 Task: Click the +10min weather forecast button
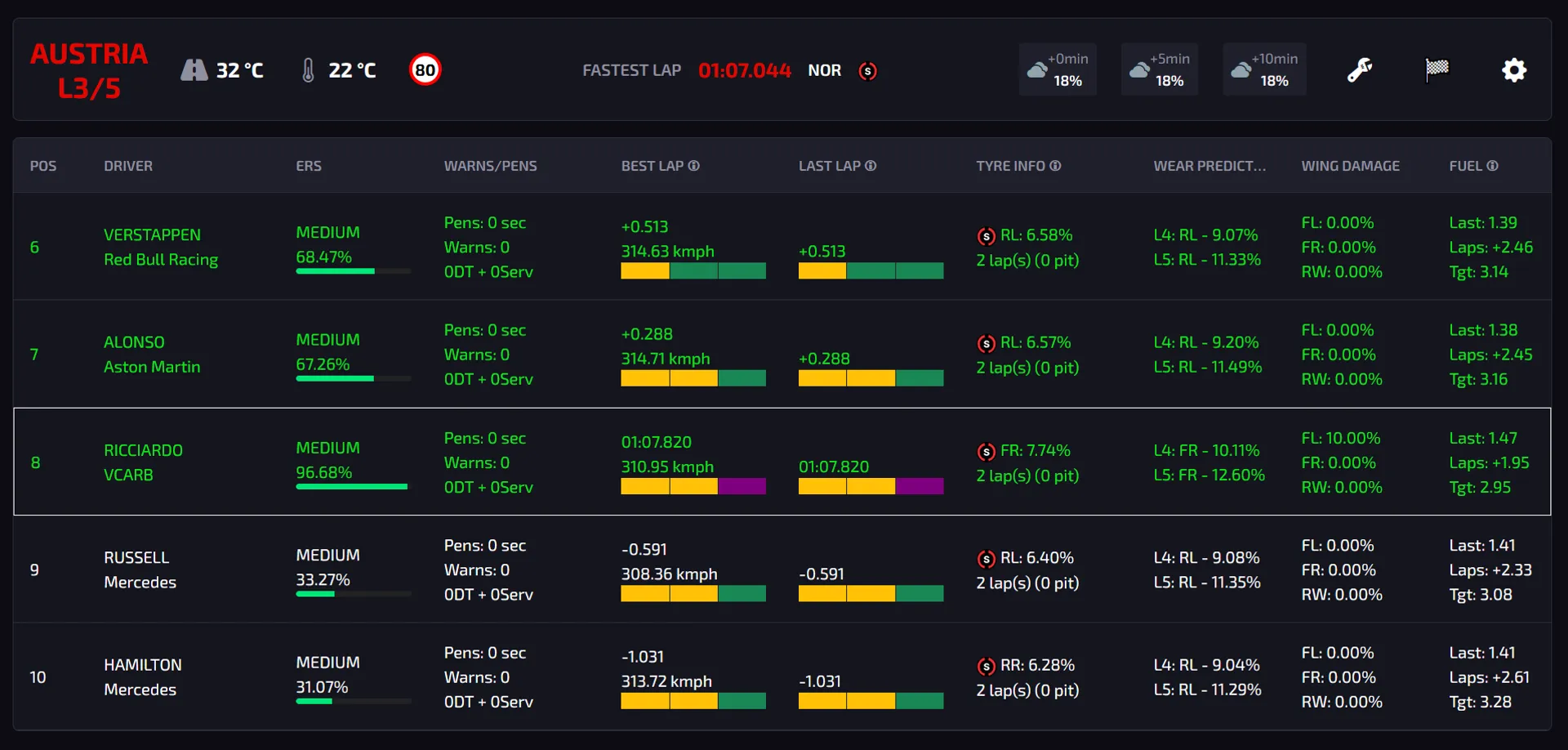(1264, 69)
